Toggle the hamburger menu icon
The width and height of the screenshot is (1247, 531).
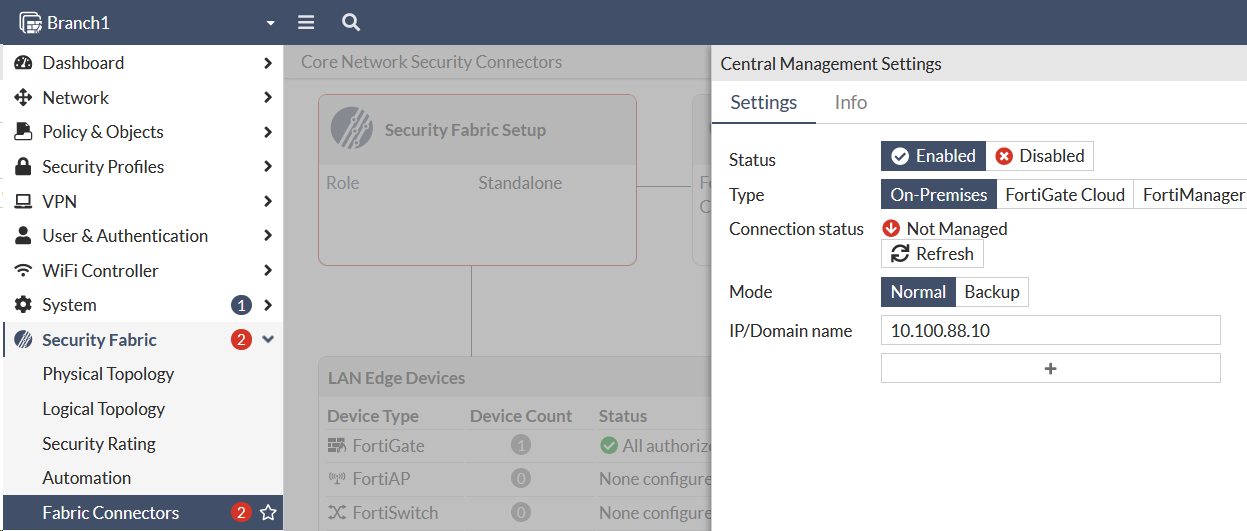[307, 22]
